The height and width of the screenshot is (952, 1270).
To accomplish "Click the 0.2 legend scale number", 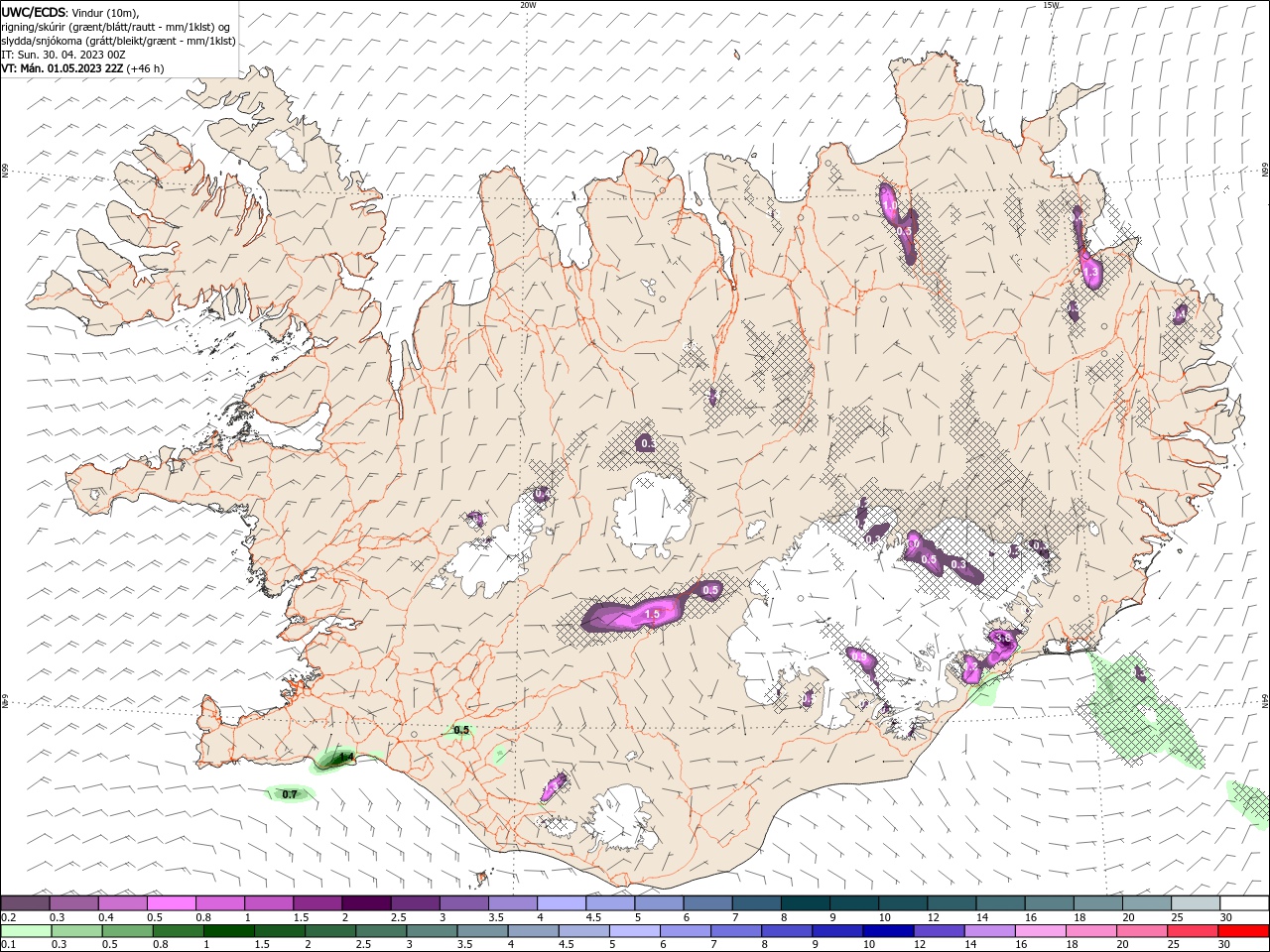I will click(9, 917).
